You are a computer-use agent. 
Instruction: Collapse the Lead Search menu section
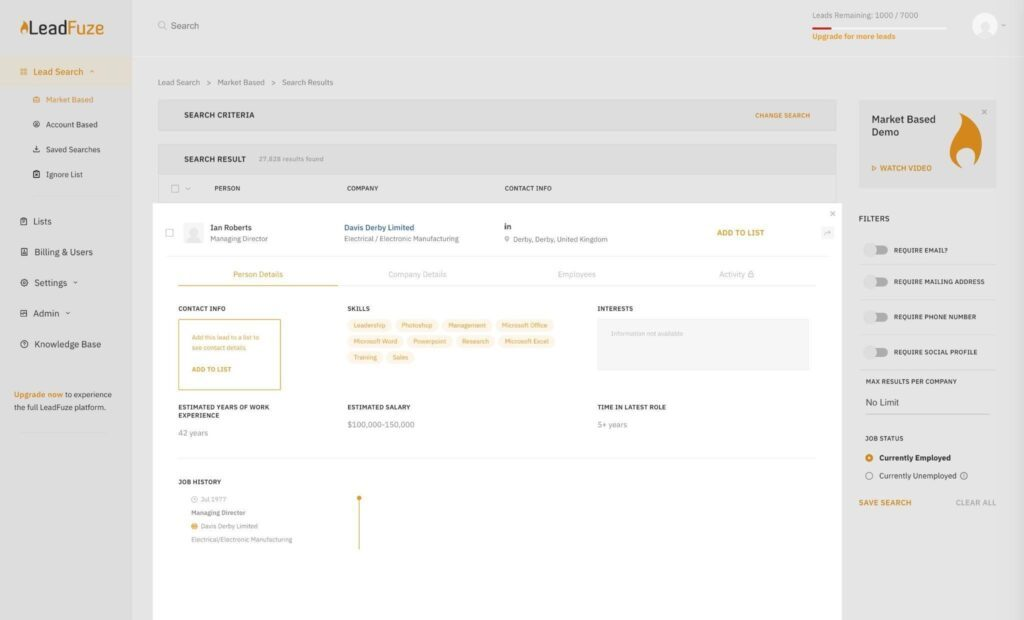(91, 71)
